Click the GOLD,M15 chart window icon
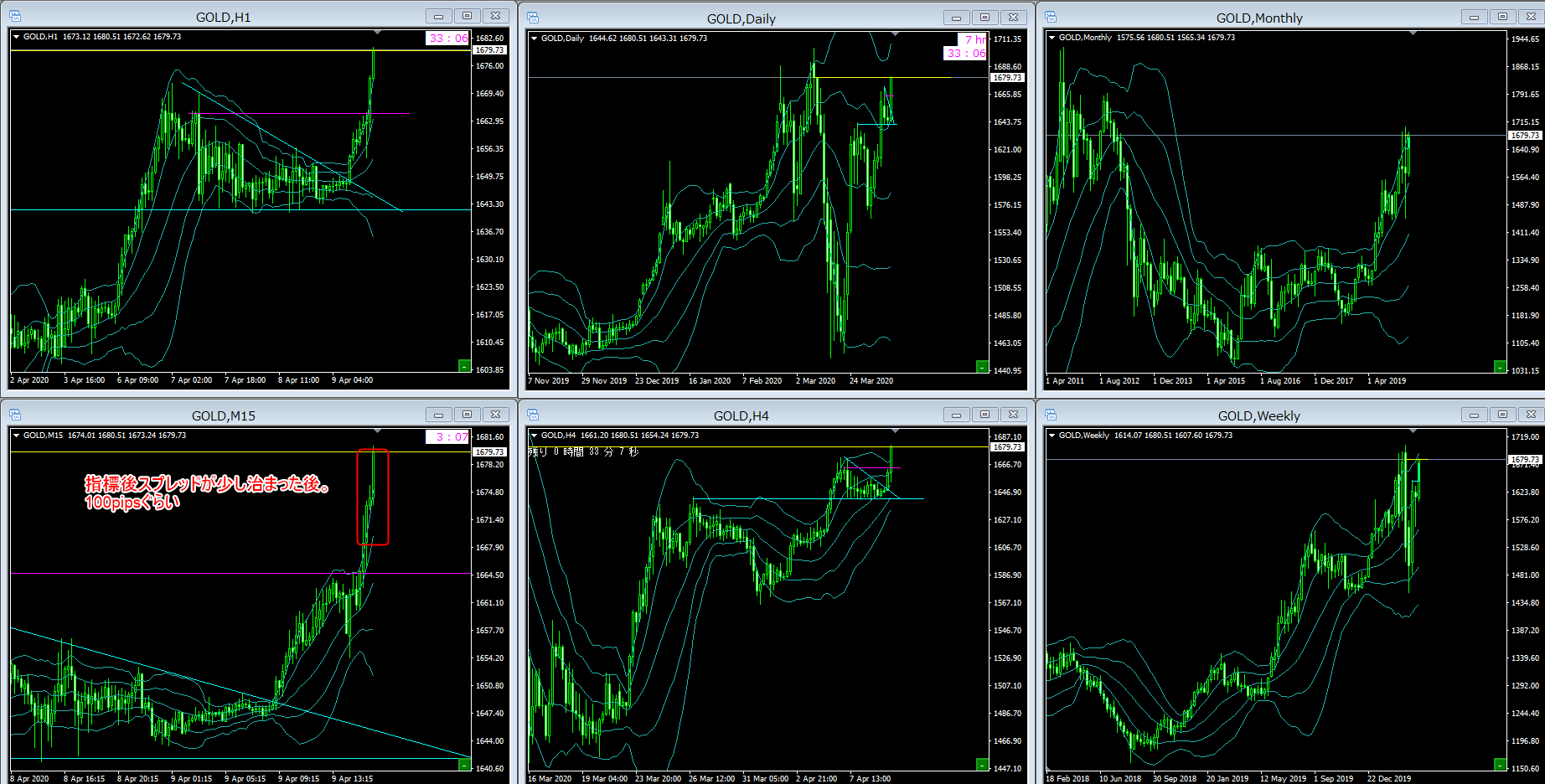 (x=15, y=415)
